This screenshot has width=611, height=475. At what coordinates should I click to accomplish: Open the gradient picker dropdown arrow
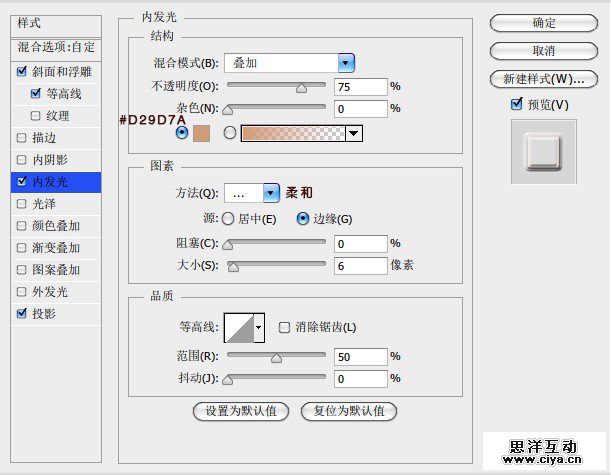point(354,133)
